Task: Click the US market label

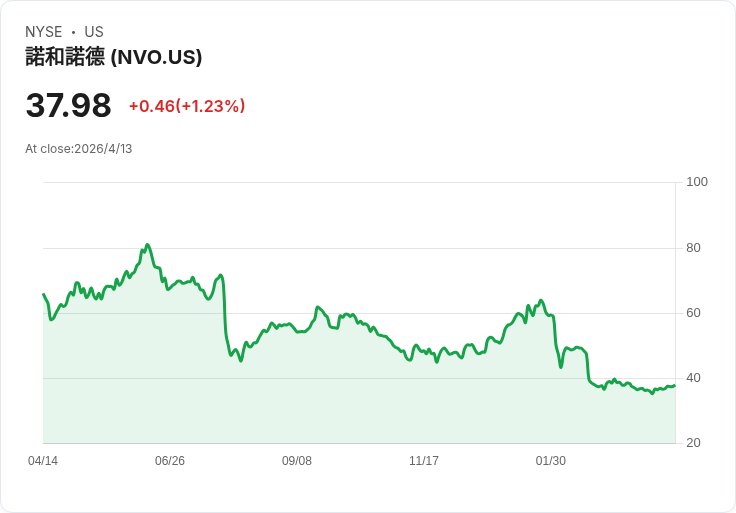Action: (x=94, y=32)
